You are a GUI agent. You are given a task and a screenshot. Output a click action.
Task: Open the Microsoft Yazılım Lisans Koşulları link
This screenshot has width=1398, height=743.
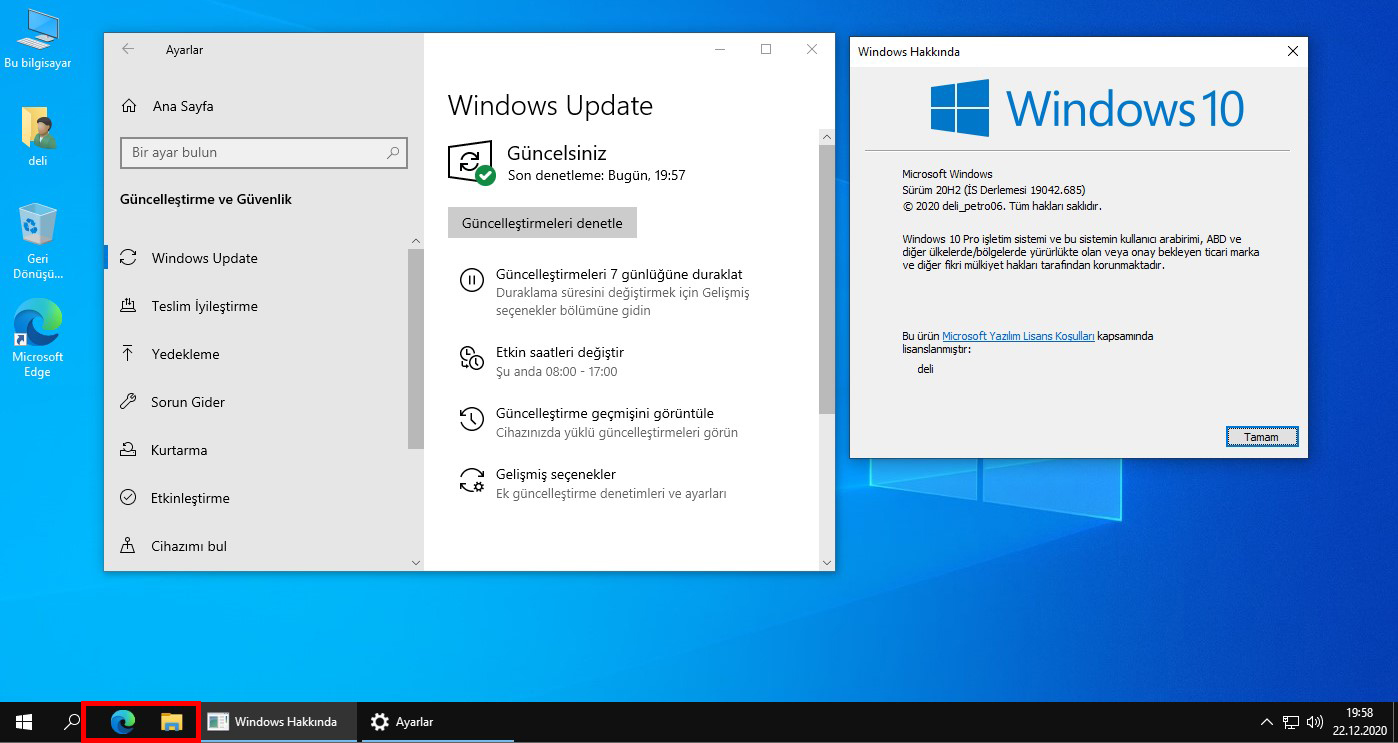pos(1018,336)
